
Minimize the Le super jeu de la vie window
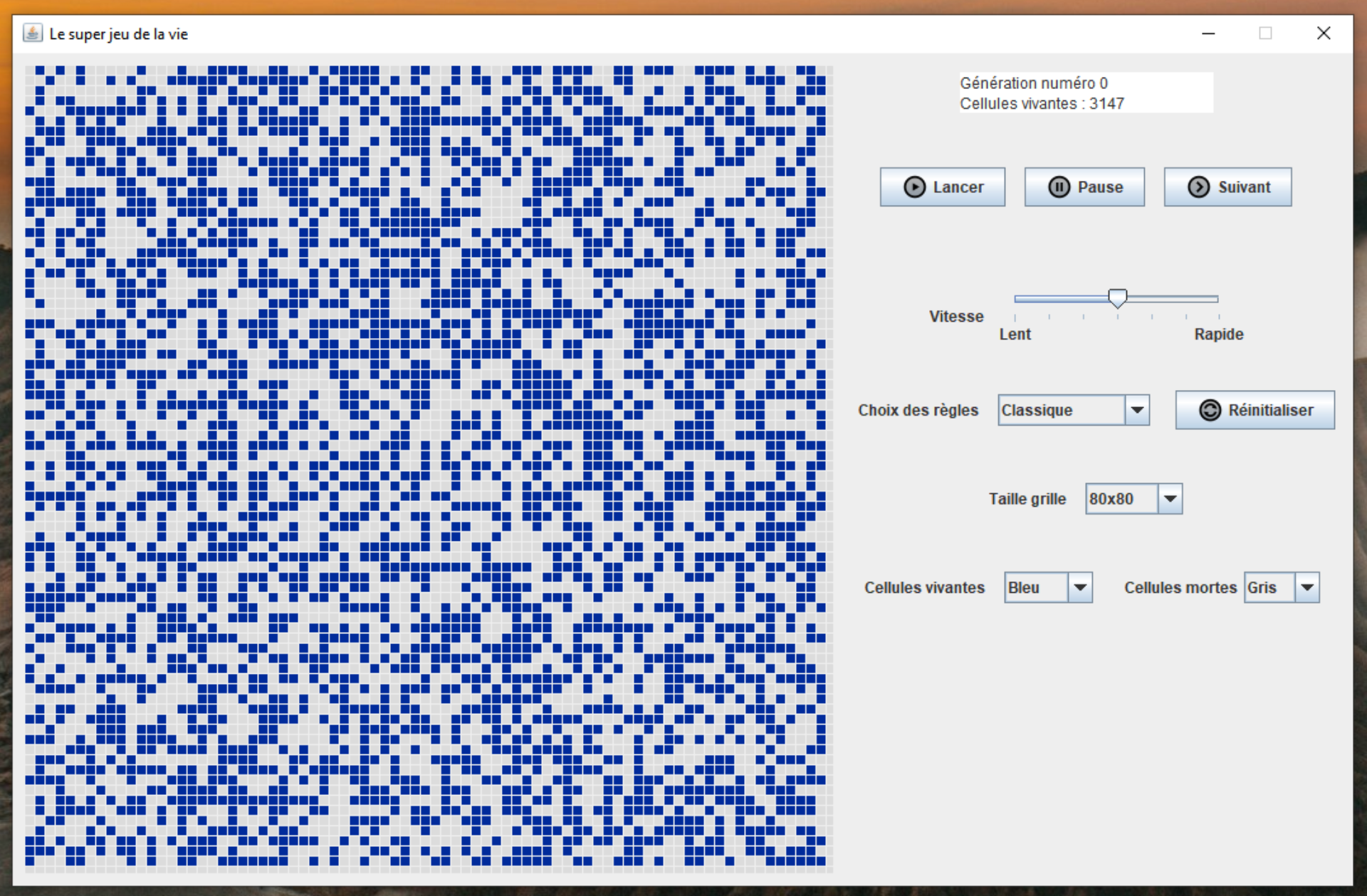pyautogui.click(x=1208, y=33)
